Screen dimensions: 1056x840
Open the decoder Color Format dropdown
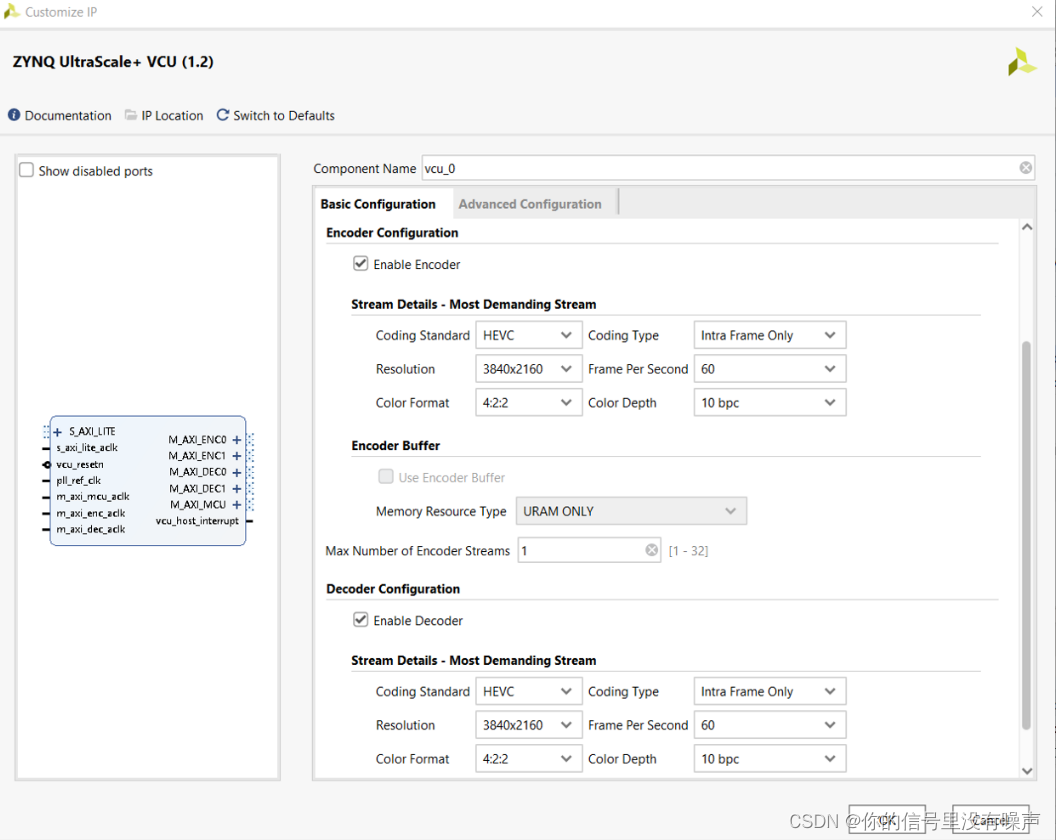coord(529,758)
